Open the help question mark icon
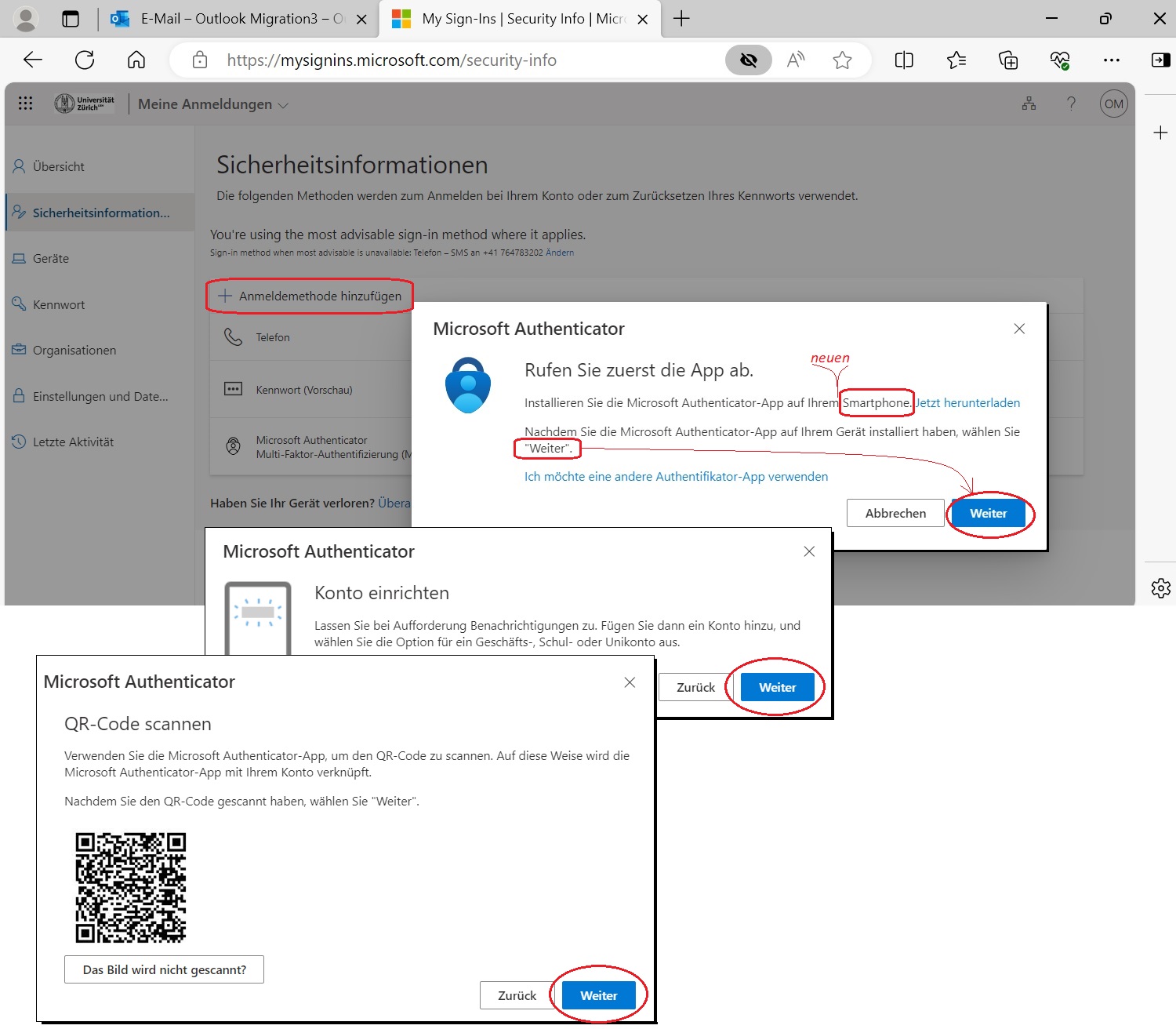 pyautogui.click(x=1071, y=104)
